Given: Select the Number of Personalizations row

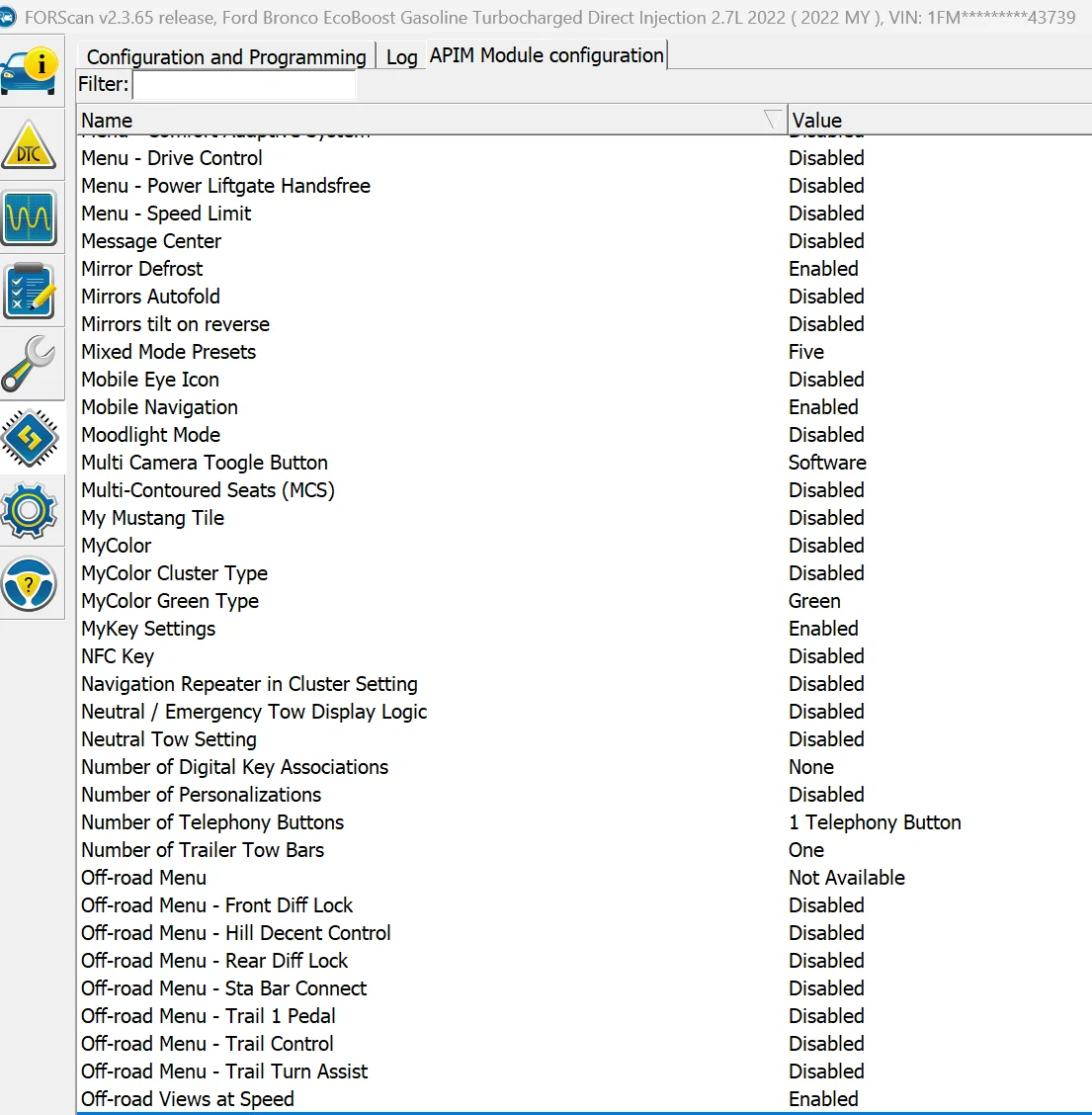Looking at the screenshot, I should click(x=584, y=796).
